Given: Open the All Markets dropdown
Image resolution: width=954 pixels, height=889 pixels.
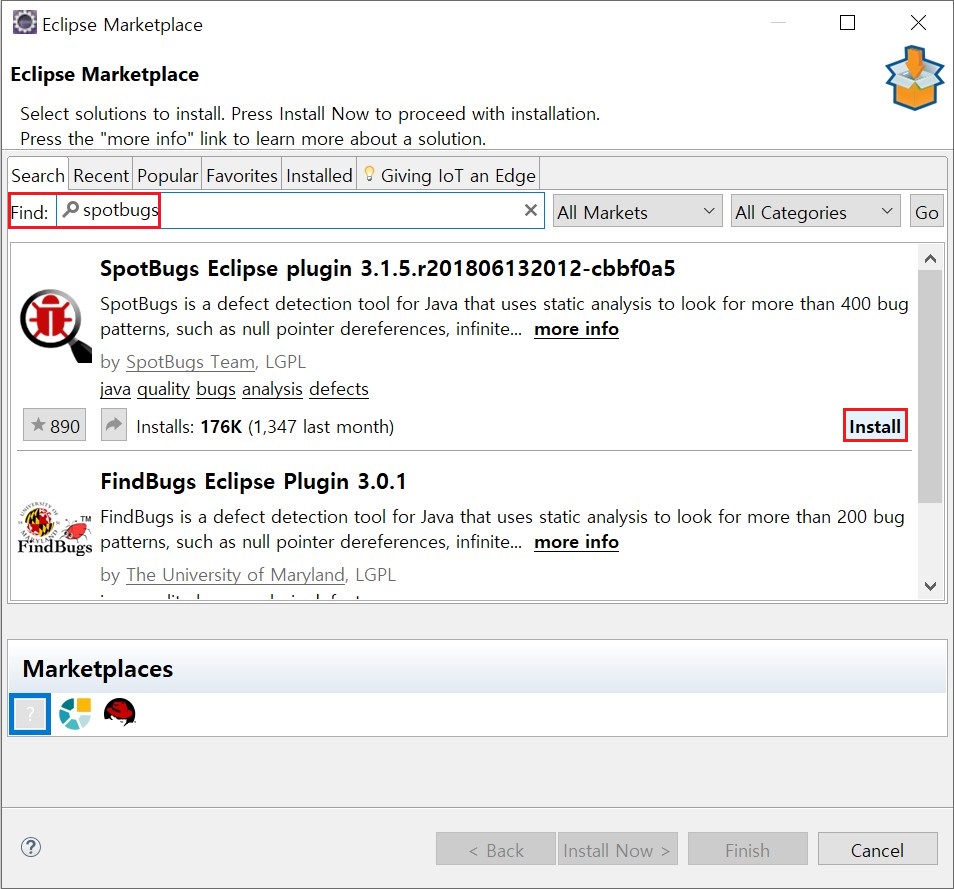Looking at the screenshot, I should pos(637,212).
